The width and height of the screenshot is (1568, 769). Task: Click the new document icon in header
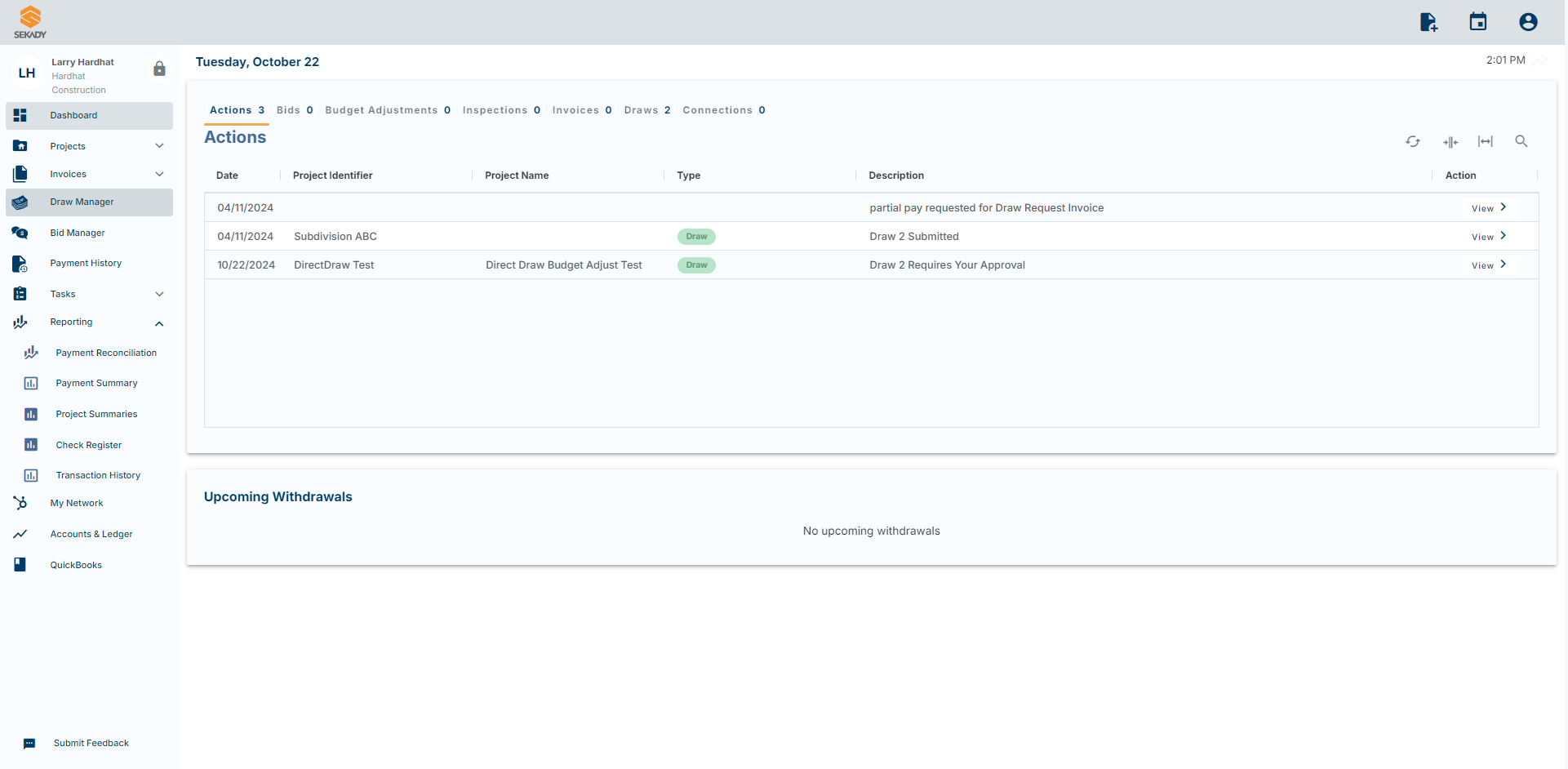[x=1428, y=22]
